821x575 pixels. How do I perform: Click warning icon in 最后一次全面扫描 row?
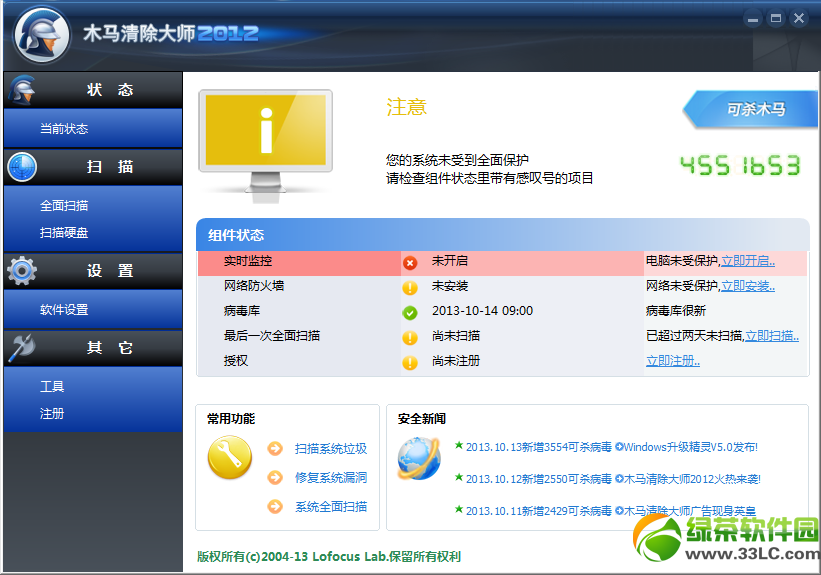point(410,338)
